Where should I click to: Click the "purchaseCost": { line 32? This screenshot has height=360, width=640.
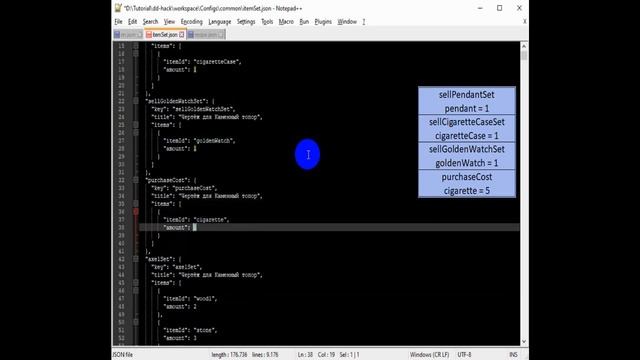[x=171, y=180]
